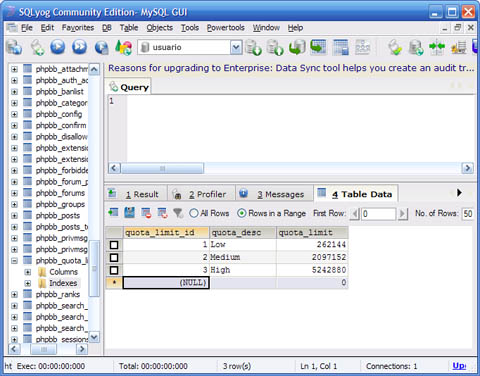
Task: Click the cell containing 2097152
Action: tap(312, 257)
